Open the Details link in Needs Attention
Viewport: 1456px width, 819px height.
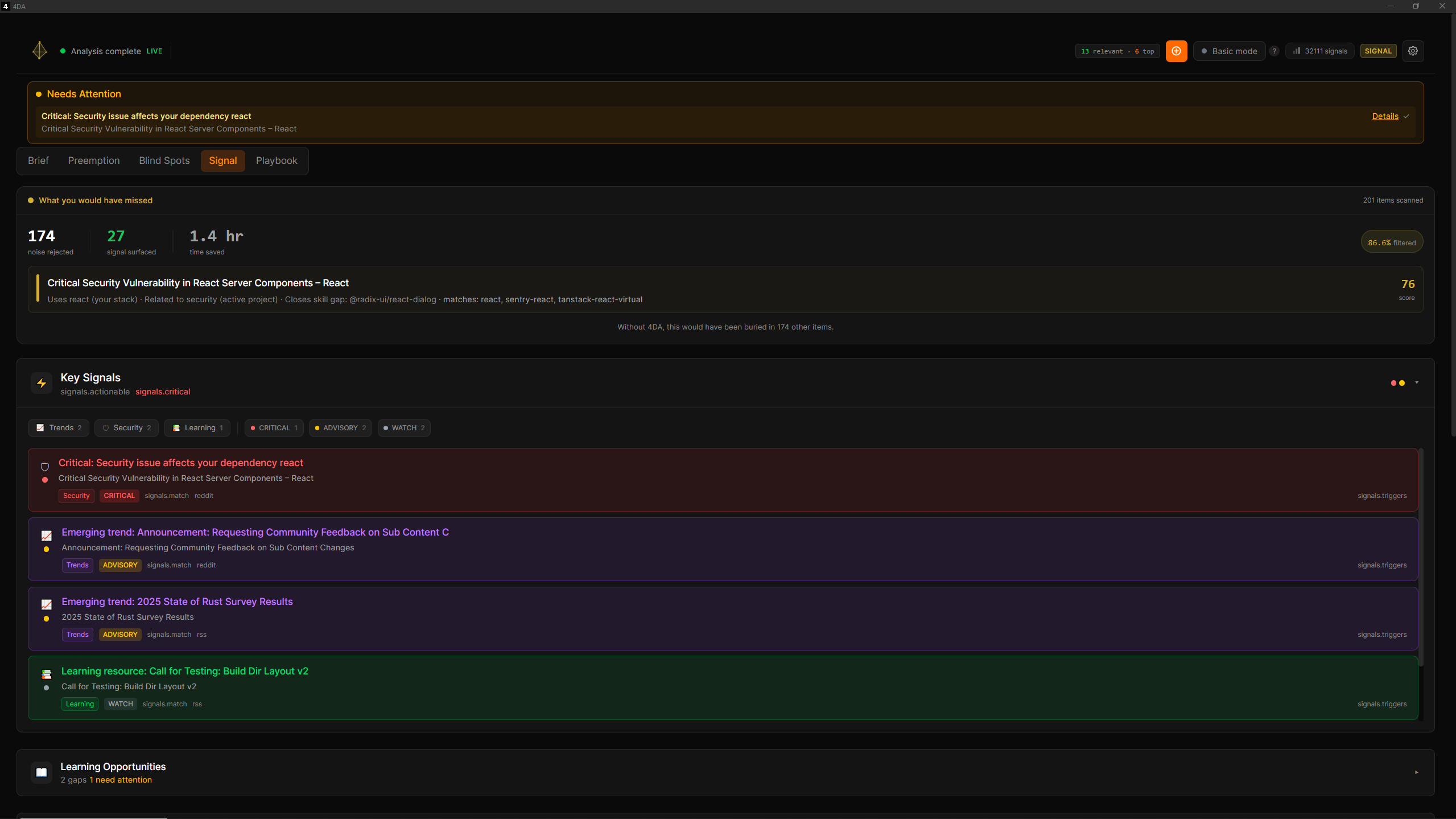point(1385,117)
